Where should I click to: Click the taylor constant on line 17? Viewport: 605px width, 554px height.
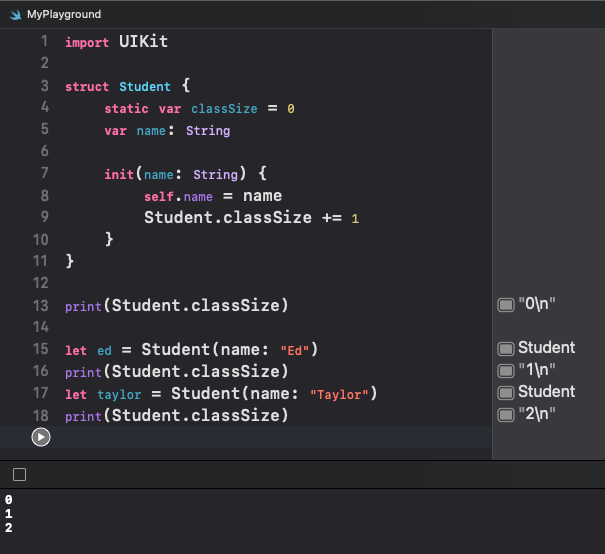click(x=119, y=395)
